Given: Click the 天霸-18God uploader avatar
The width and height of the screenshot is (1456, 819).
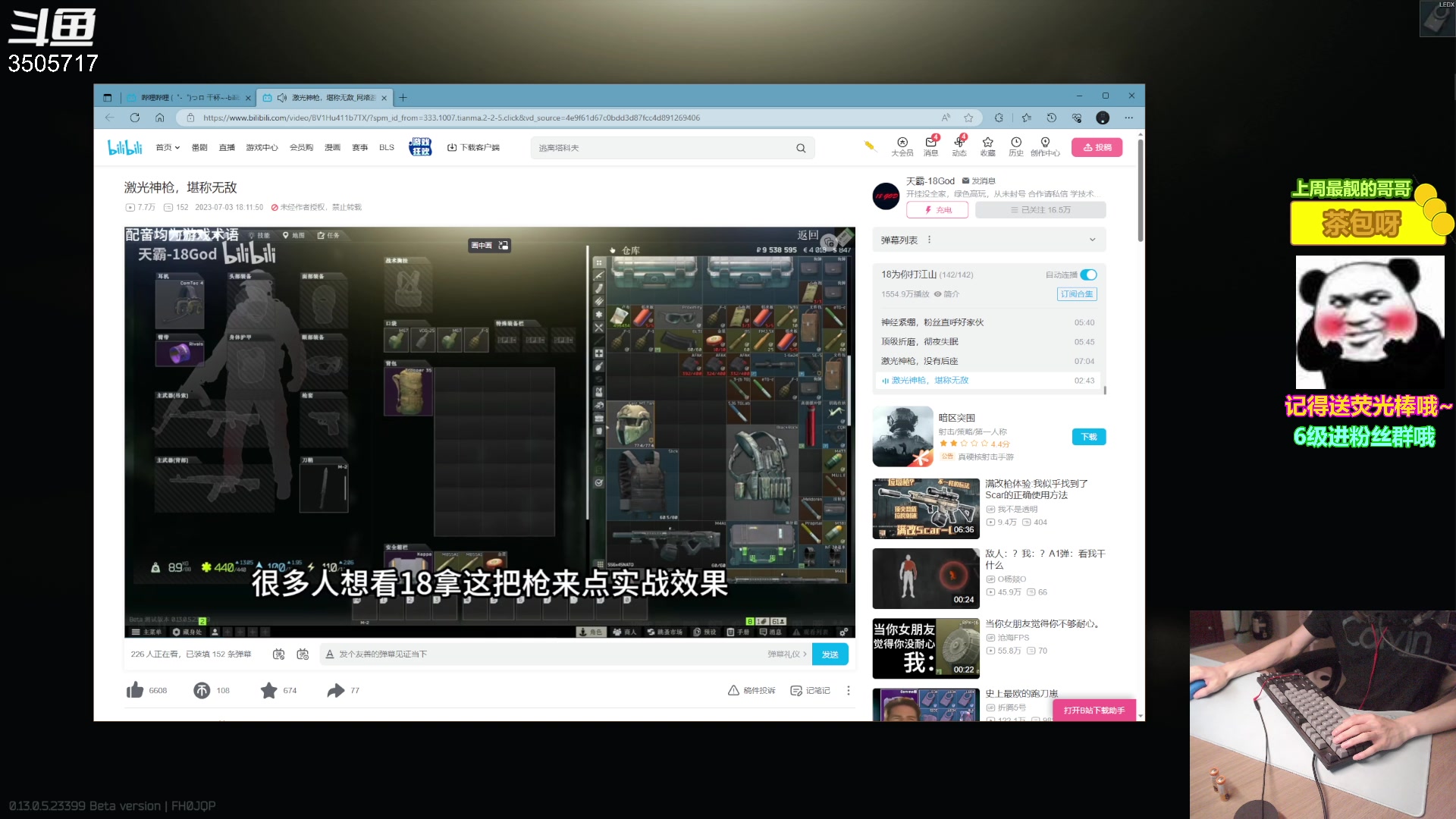Looking at the screenshot, I should coord(886,196).
